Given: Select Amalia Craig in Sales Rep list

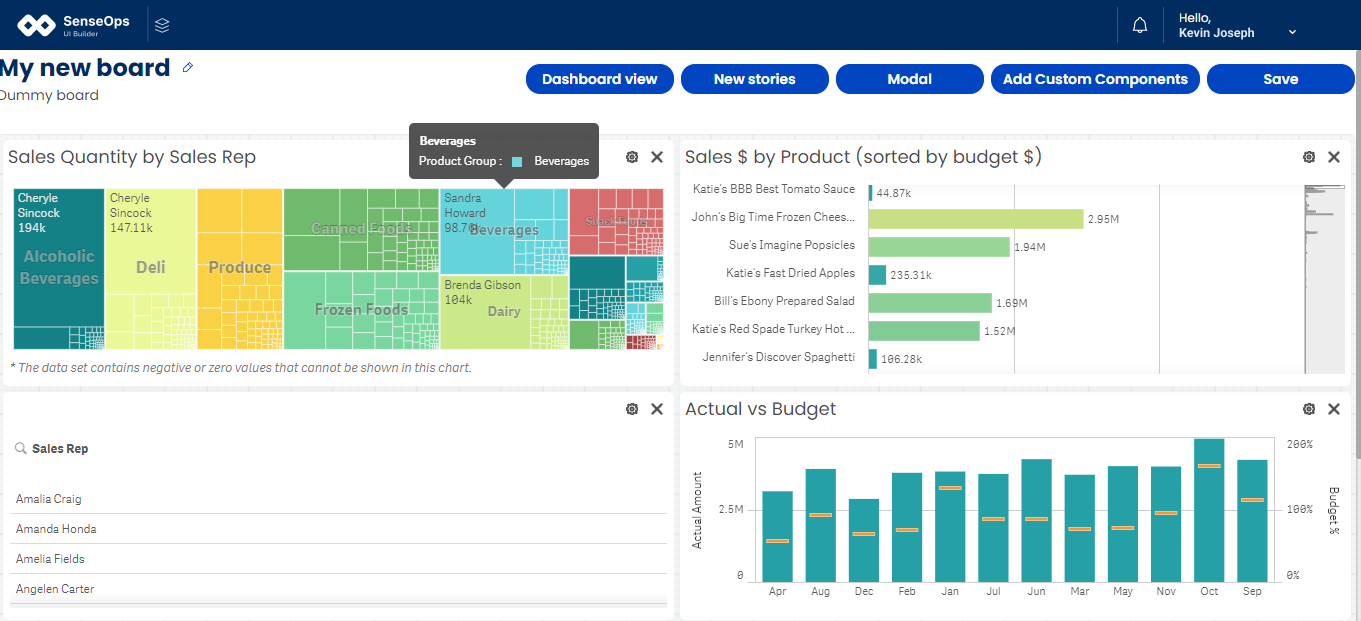Looking at the screenshot, I should pos(339,499).
